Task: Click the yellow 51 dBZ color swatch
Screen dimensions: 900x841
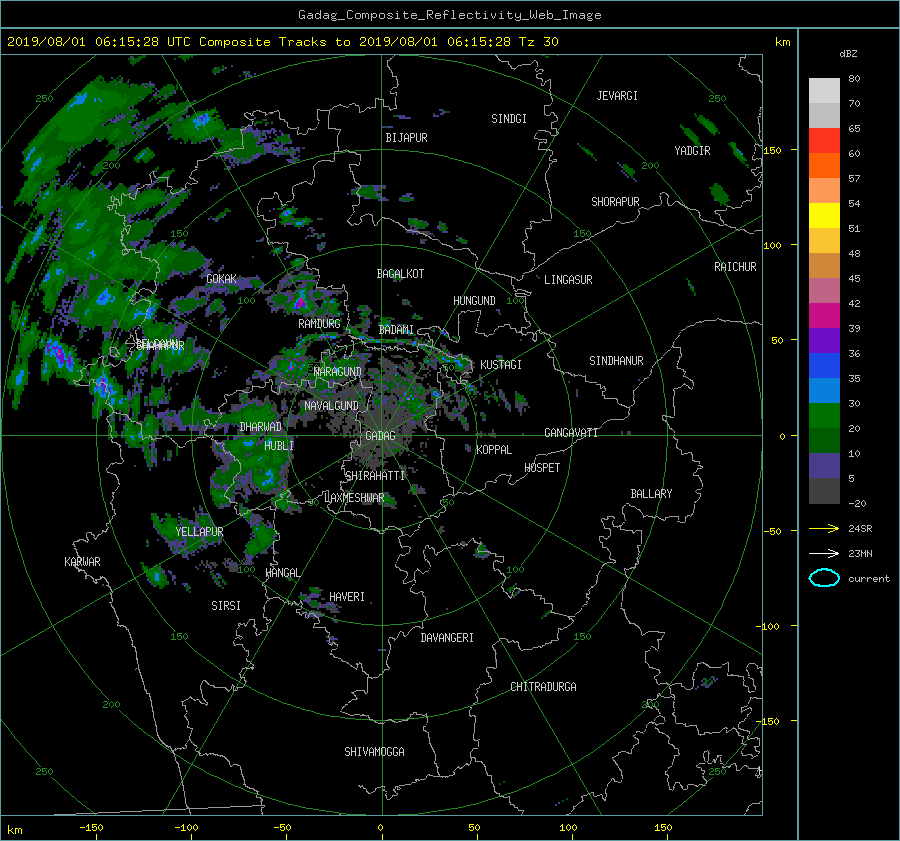Action: (824, 216)
